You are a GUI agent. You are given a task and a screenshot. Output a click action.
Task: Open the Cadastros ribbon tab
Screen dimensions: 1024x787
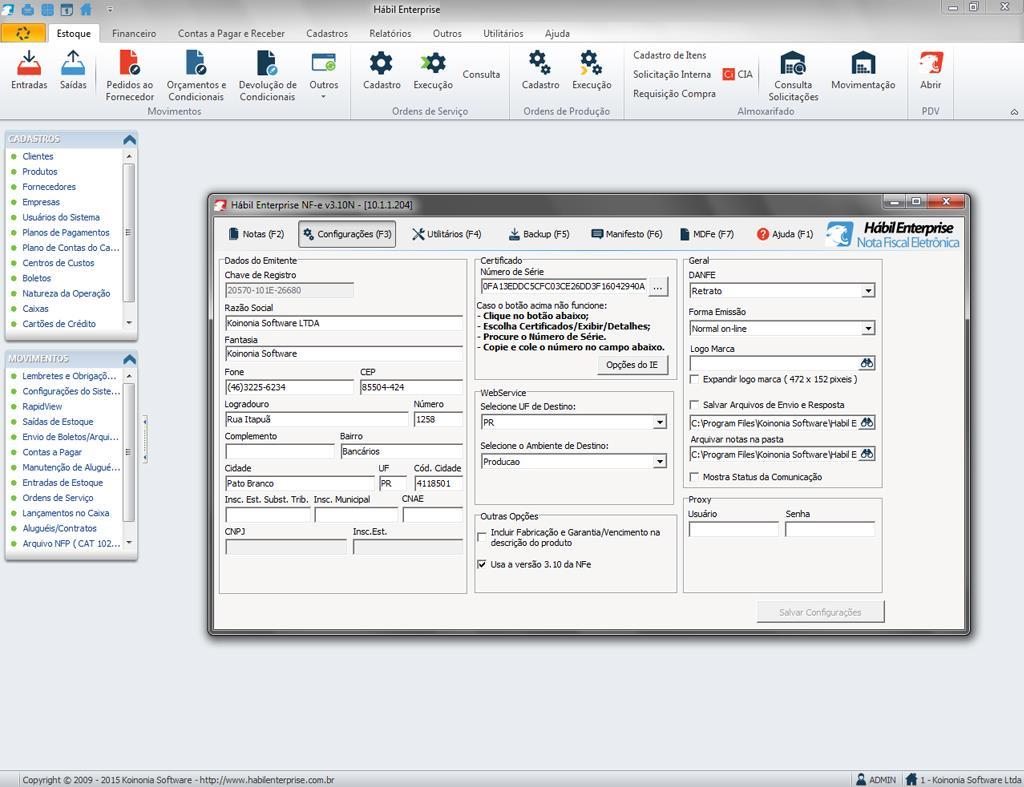(327, 33)
